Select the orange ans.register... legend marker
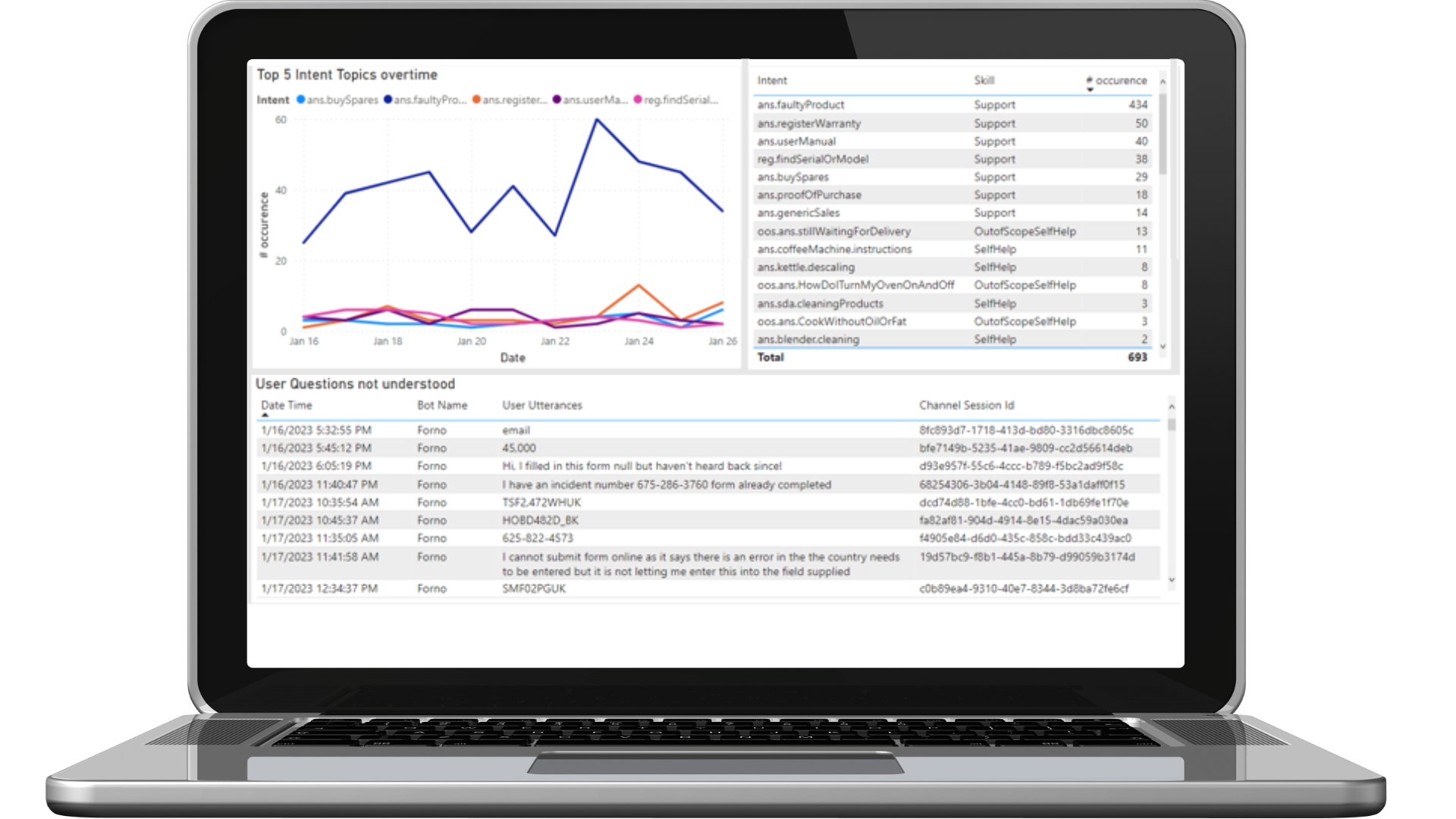 476,99
